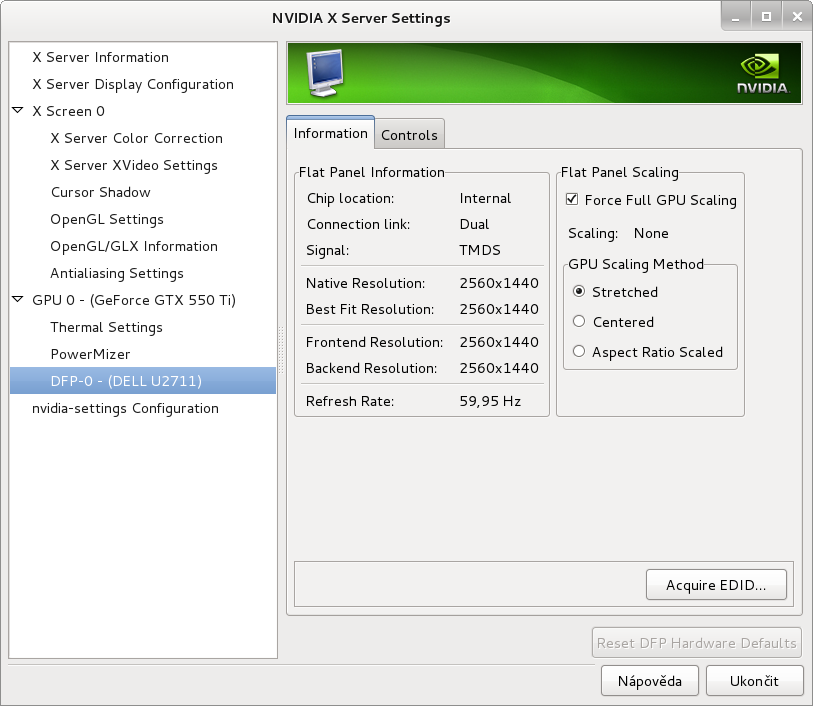Click the monitor icon in the green banner
Image resolution: width=813 pixels, height=706 pixels.
pos(325,73)
